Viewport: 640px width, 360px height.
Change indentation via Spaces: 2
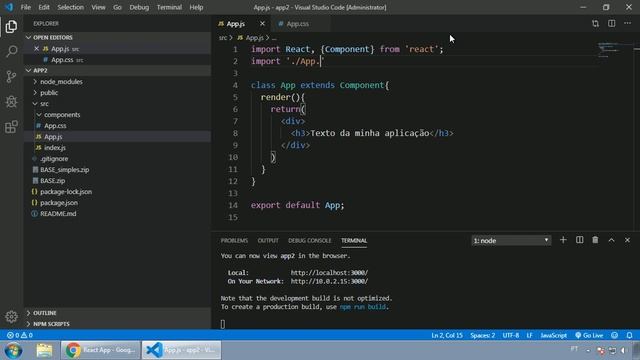(482, 335)
